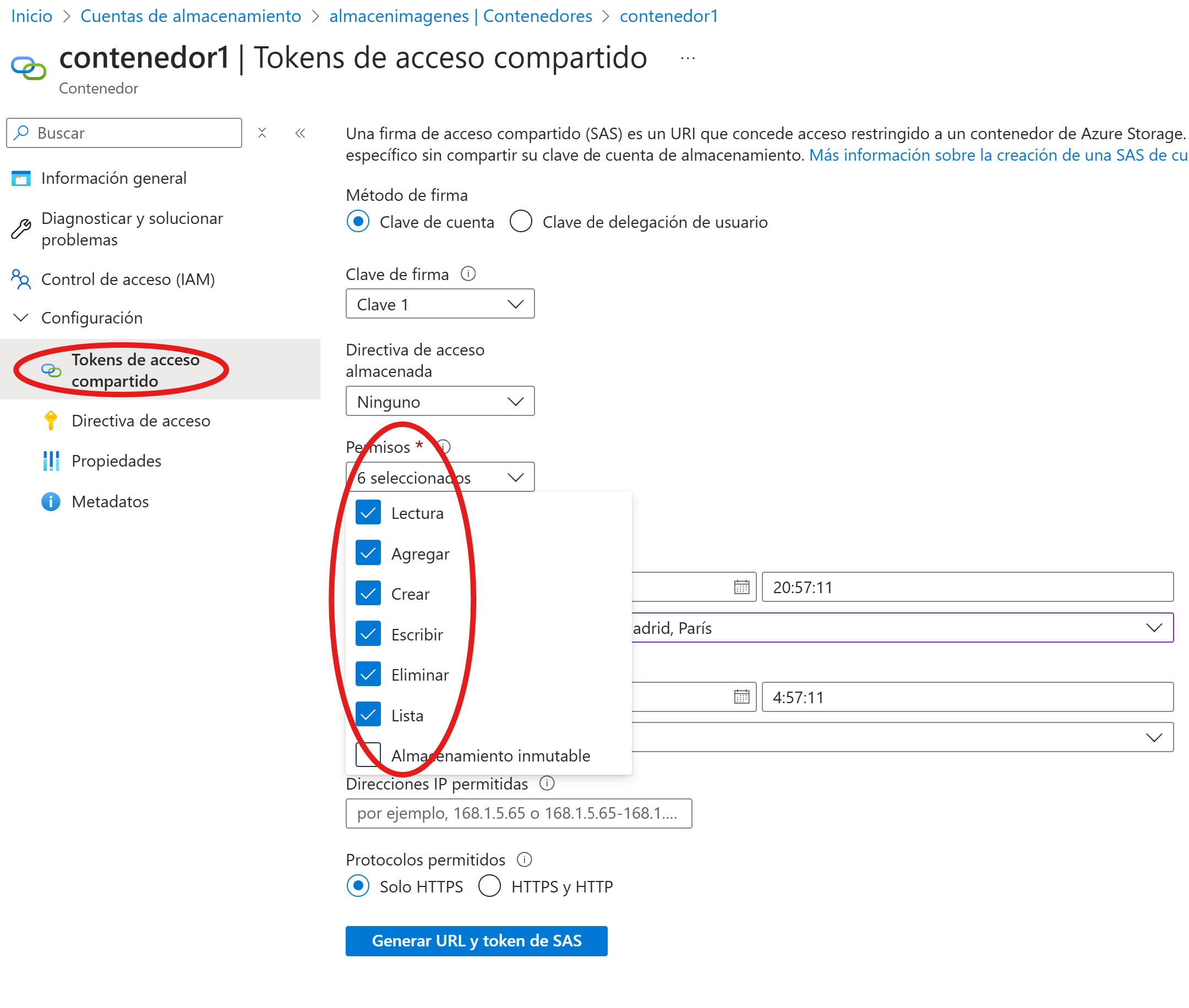Screen dimensions: 1189x1008
Task: Click the calendar icon next to 20:57:11
Action: click(741, 587)
